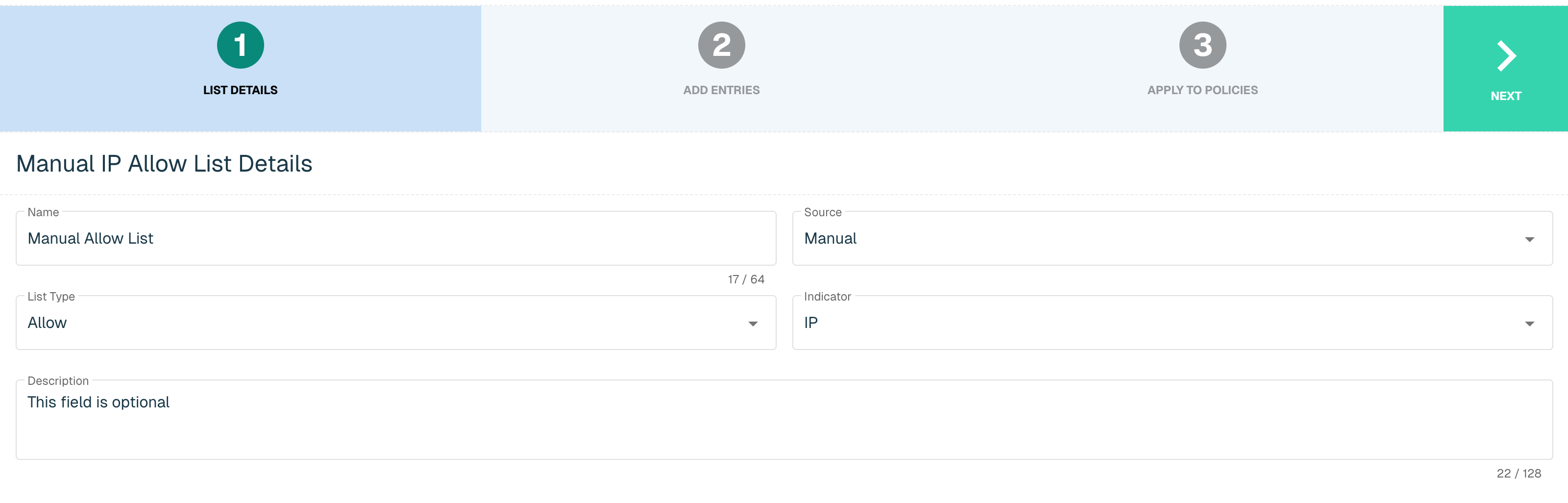Click the step 1 circle icon
Viewport: 1568px width, 503px height.
click(x=241, y=45)
